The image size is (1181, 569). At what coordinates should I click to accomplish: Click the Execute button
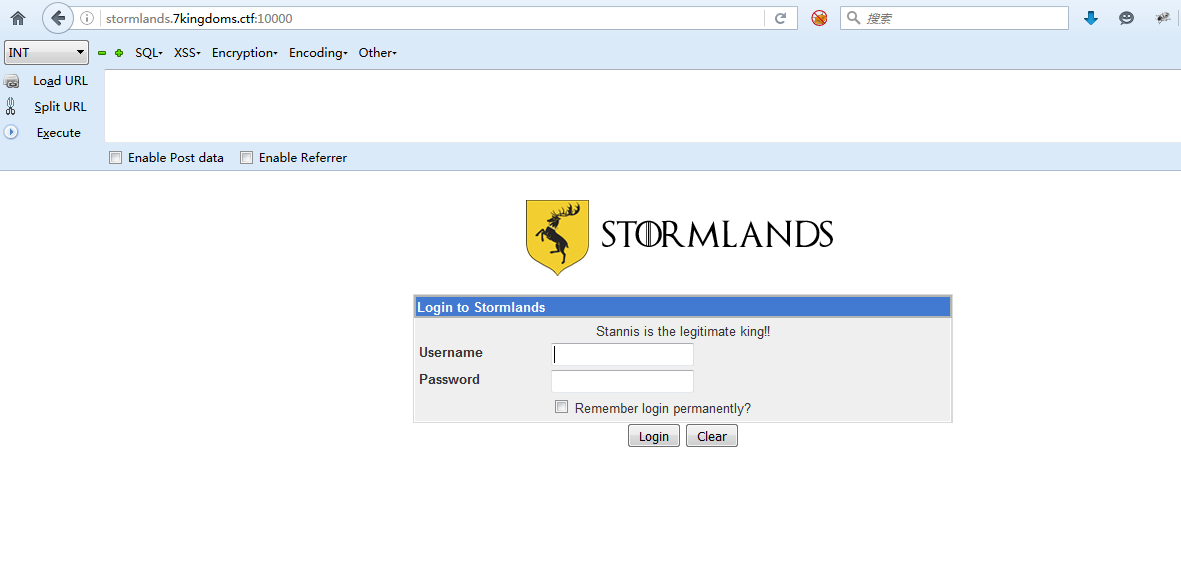tap(59, 133)
